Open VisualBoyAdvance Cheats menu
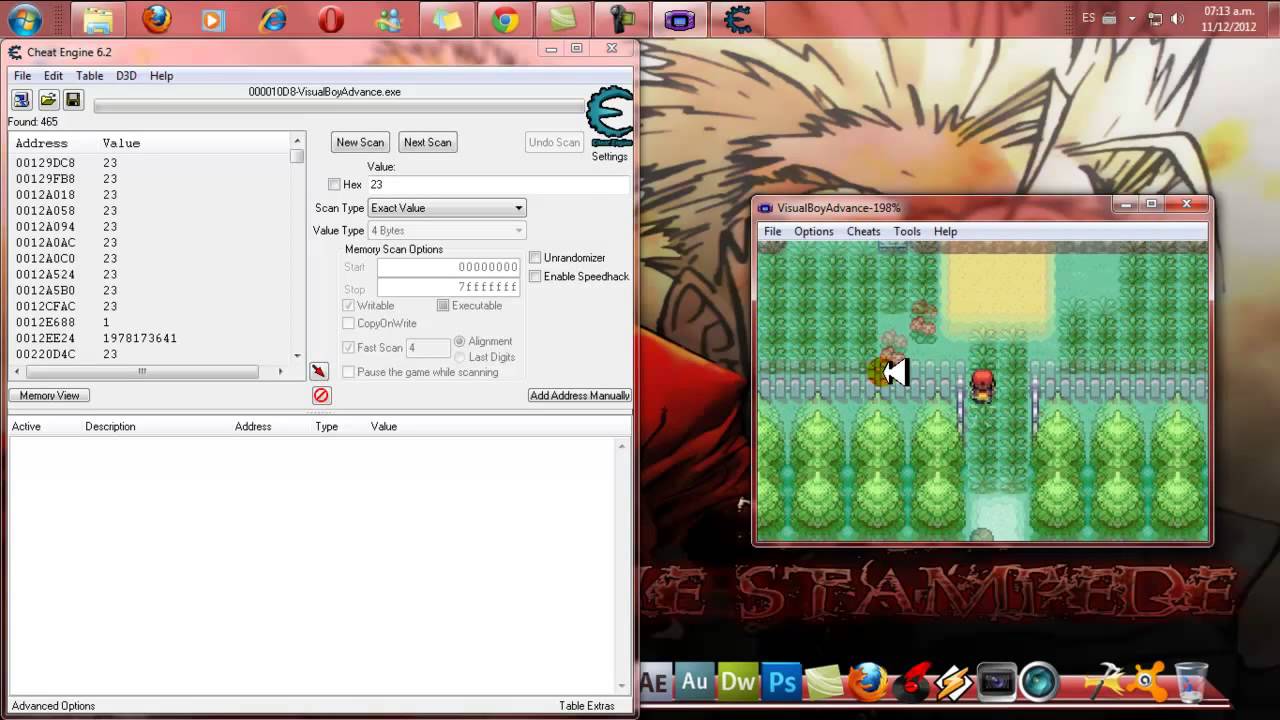Screen dimensions: 1280x720 click(x=863, y=232)
